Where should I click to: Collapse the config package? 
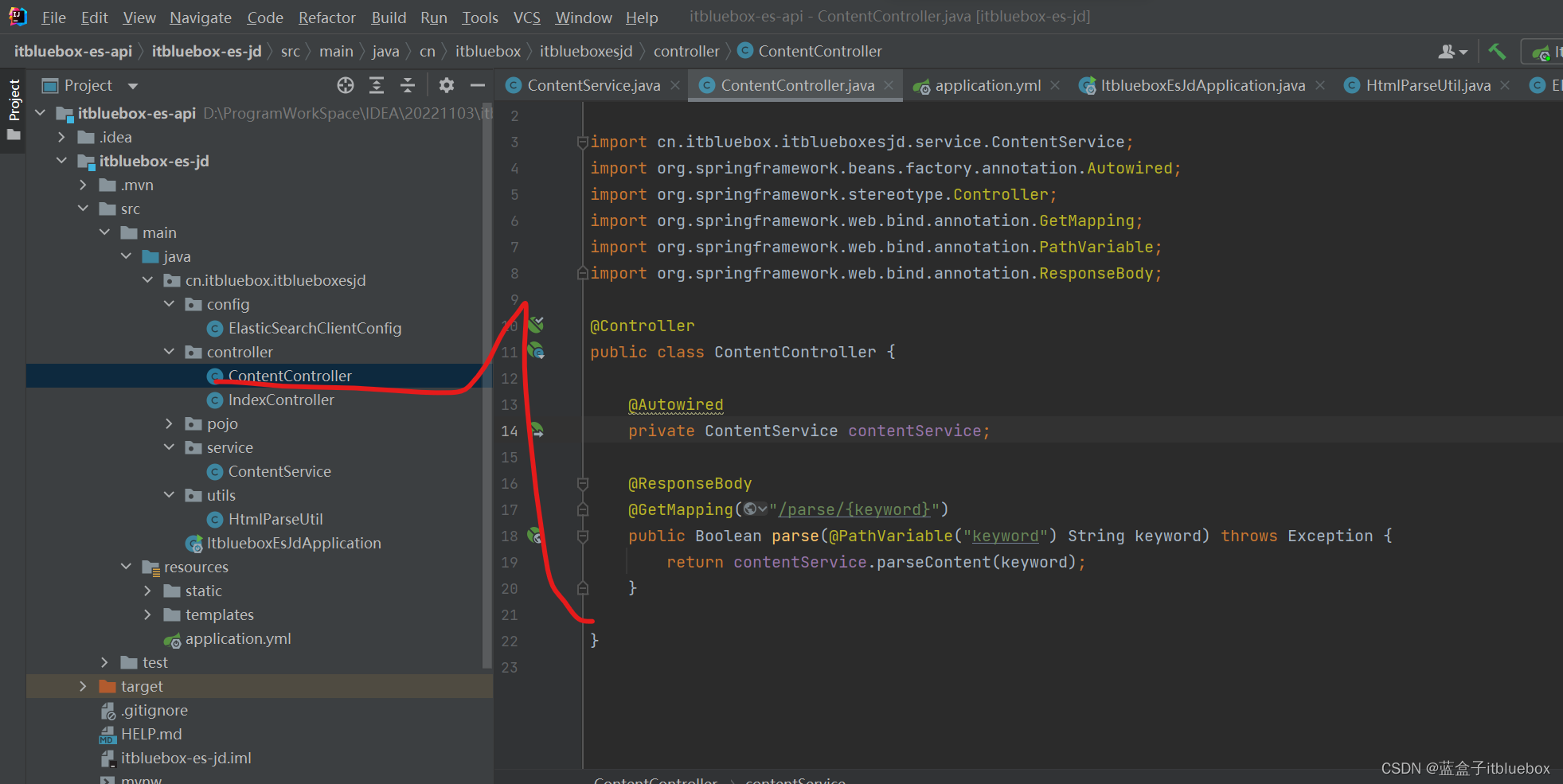tap(170, 304)
